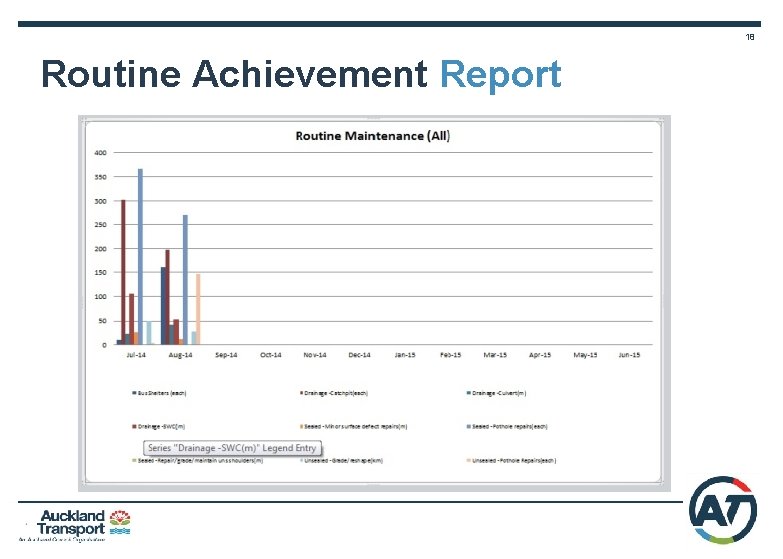Image resolution: width=783 pixels, height=559 pixels.
Task: Click the Drainage -SWC(m) legend color swatch
Action: point(134,427)
